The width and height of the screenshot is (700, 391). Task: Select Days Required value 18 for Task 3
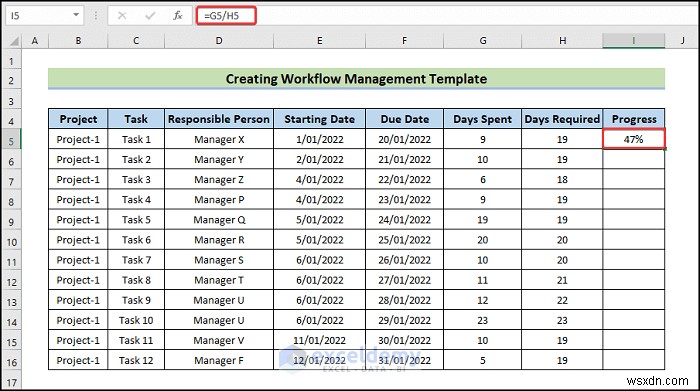coord(562,179)
